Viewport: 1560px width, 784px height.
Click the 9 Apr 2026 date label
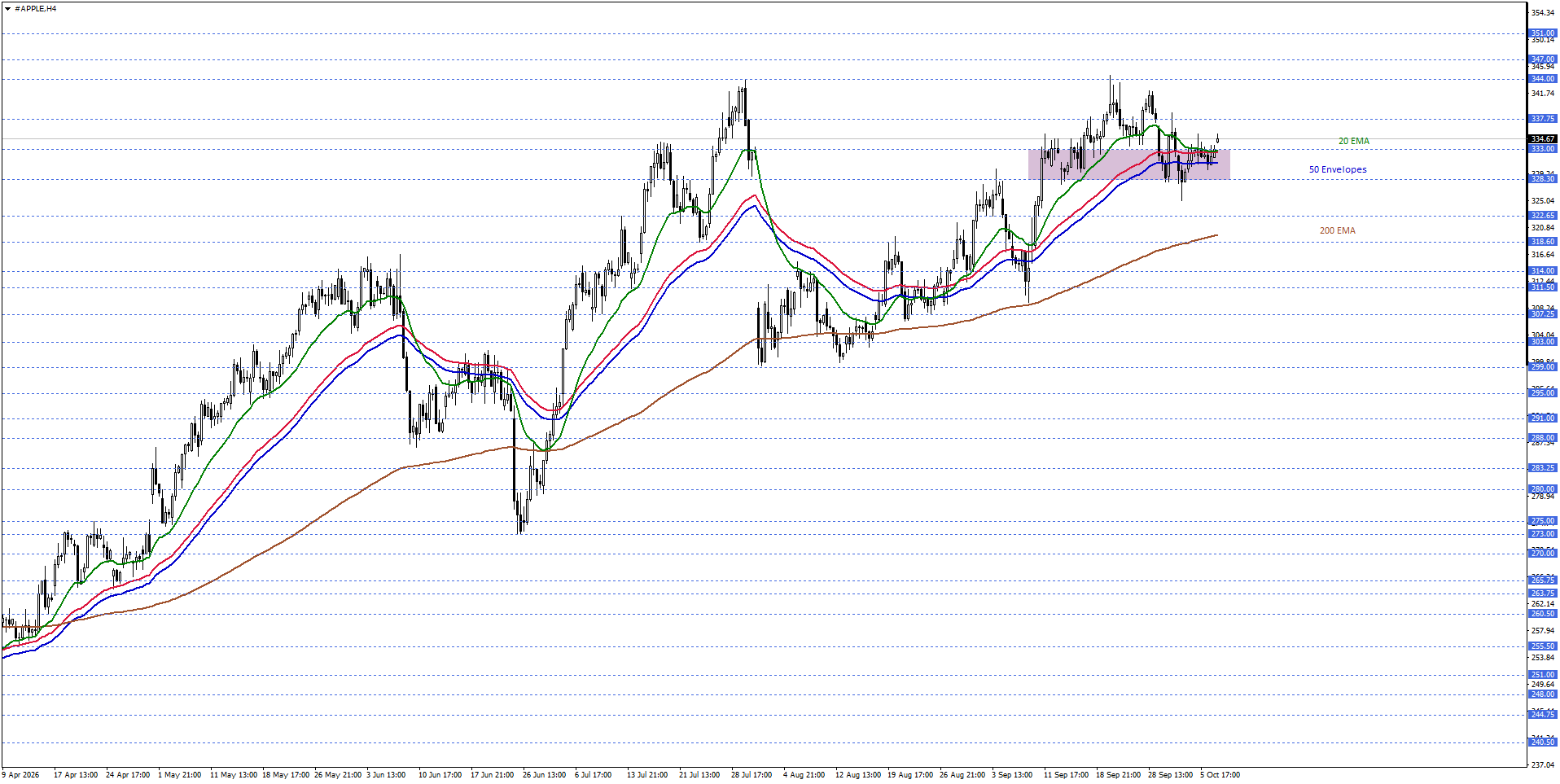click(x=21, y=775)
